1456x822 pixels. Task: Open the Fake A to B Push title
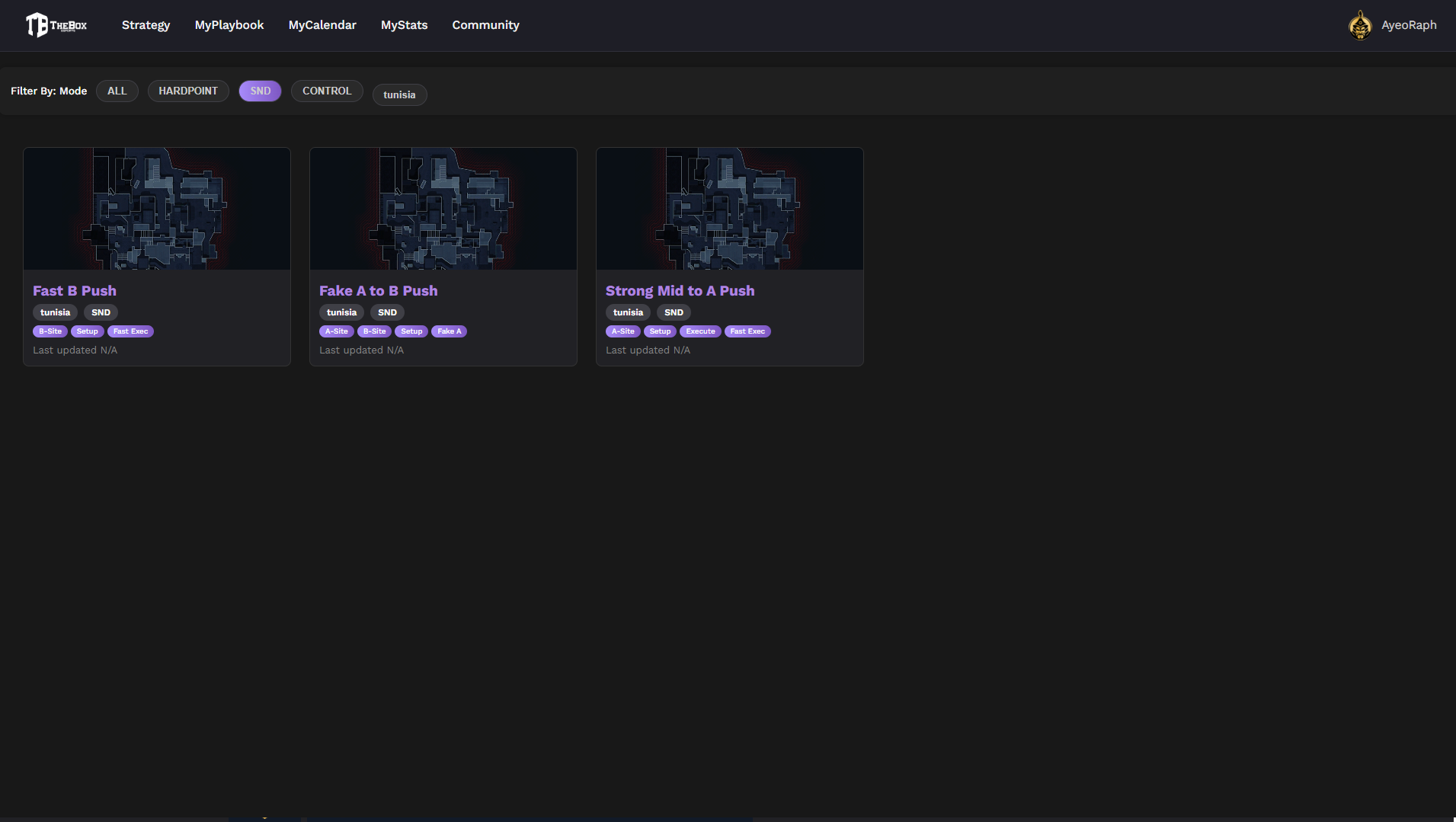coord(378,290)
